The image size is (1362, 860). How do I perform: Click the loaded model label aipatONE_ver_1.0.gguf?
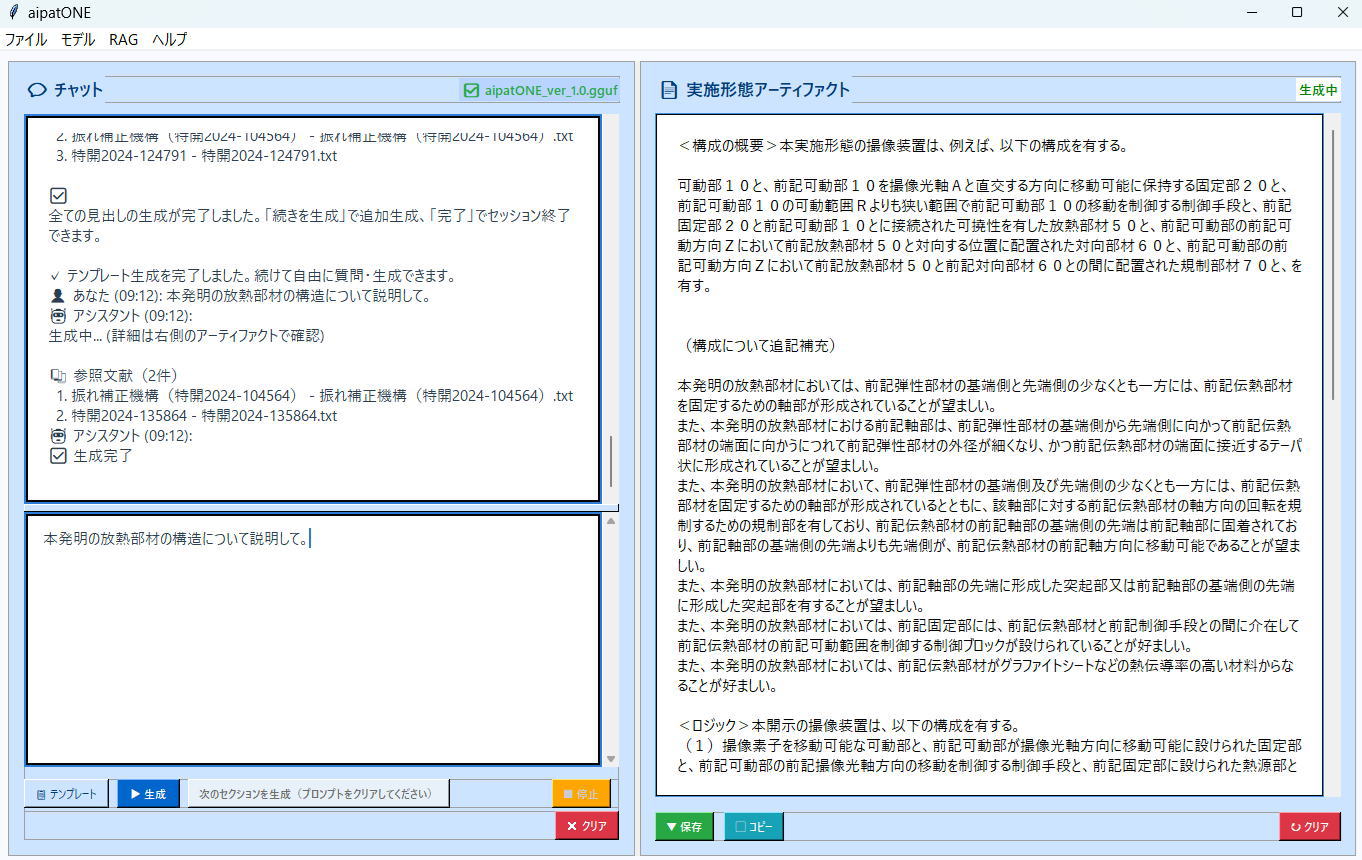(x=541, y=90)
